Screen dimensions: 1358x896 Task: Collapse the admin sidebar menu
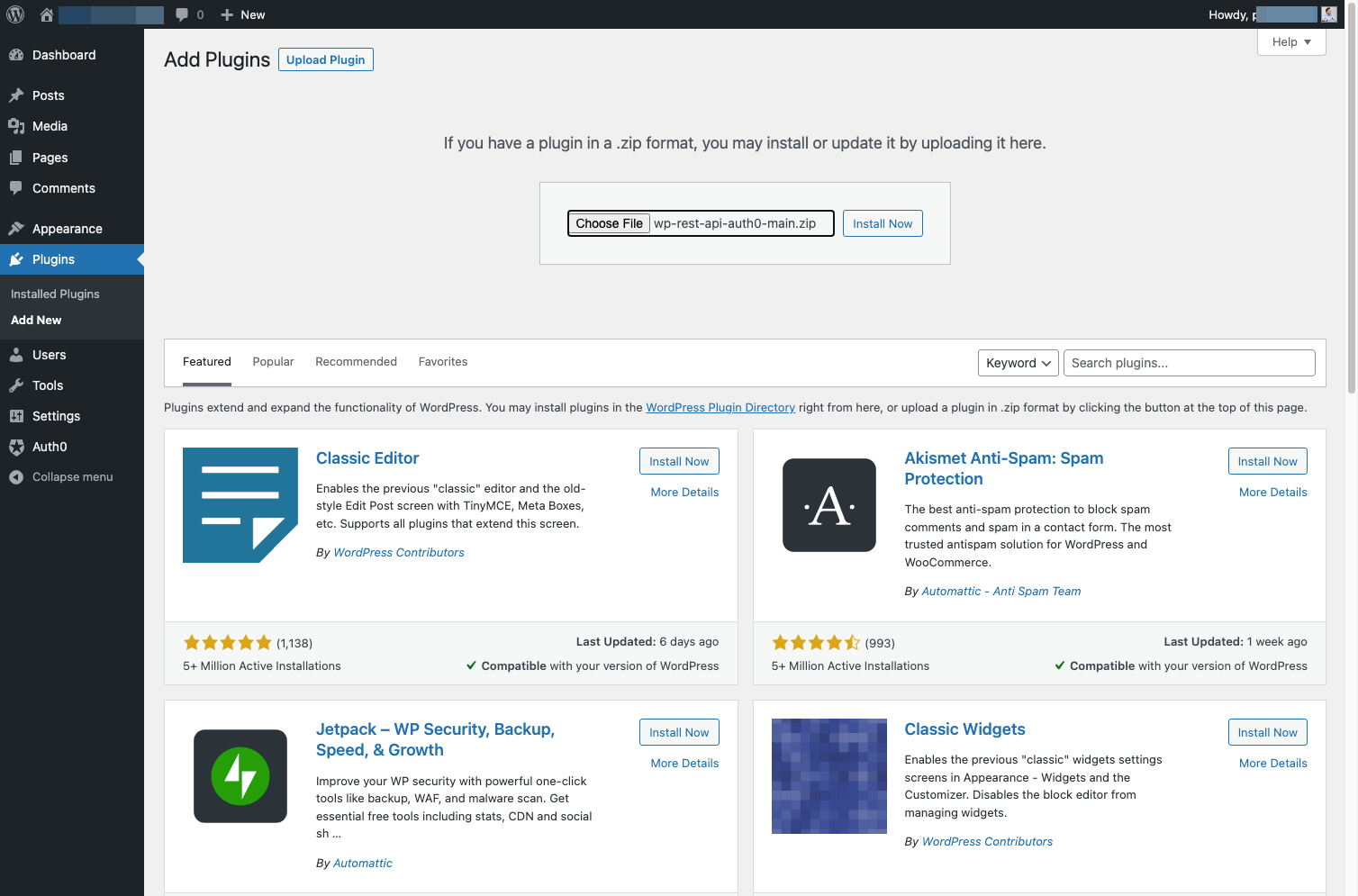point(72,477)
